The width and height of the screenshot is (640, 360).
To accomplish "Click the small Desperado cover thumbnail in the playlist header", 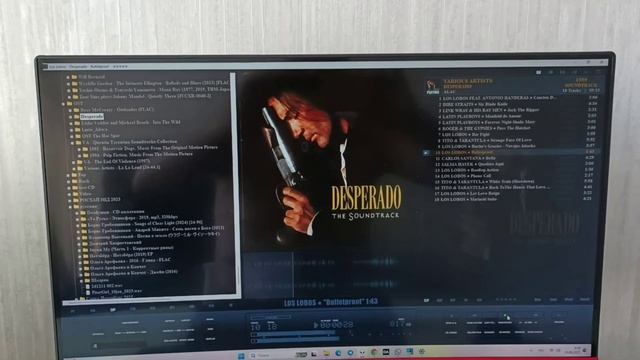I will point(432,87).
